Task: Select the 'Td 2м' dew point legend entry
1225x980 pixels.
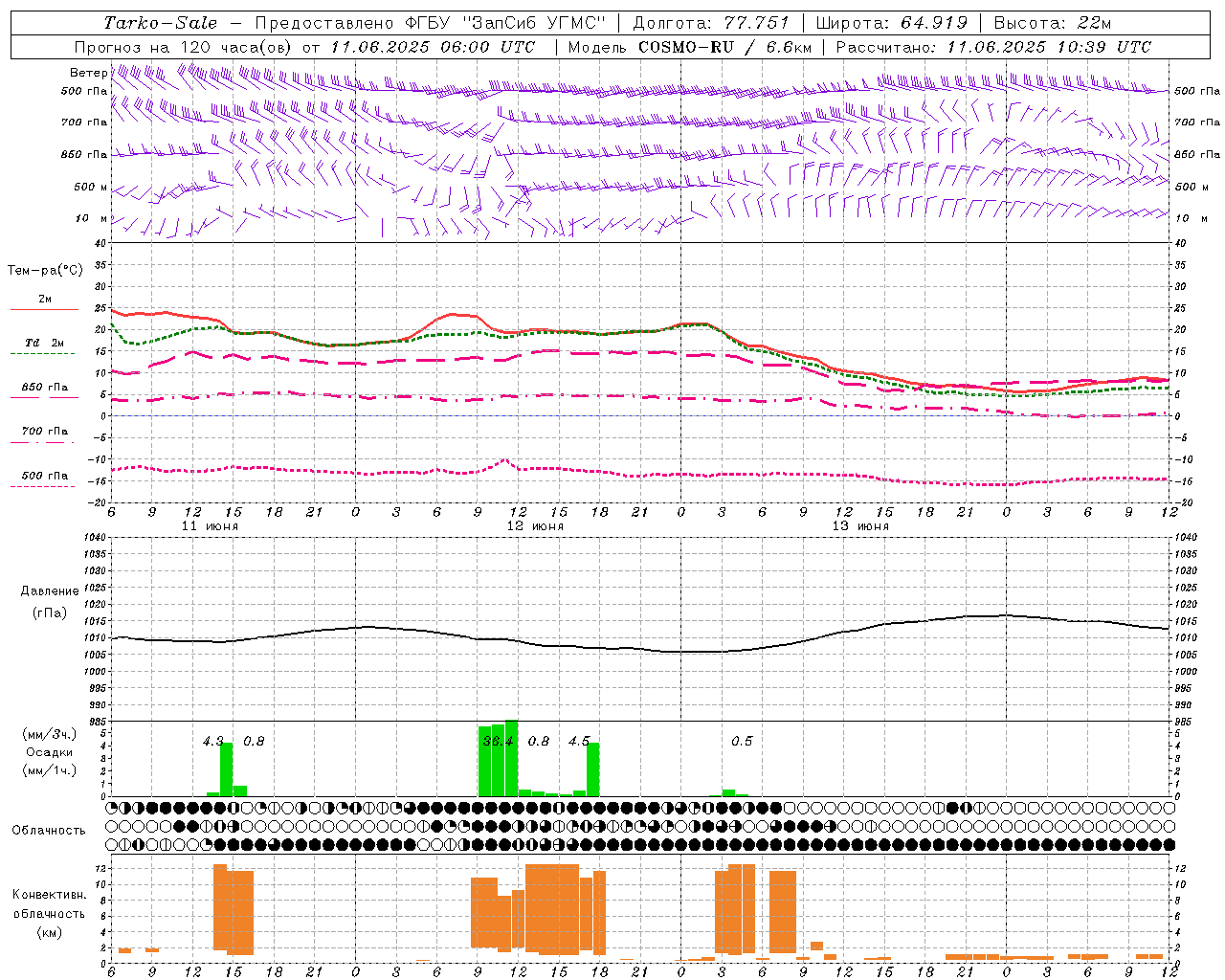Action: point(45,343)
